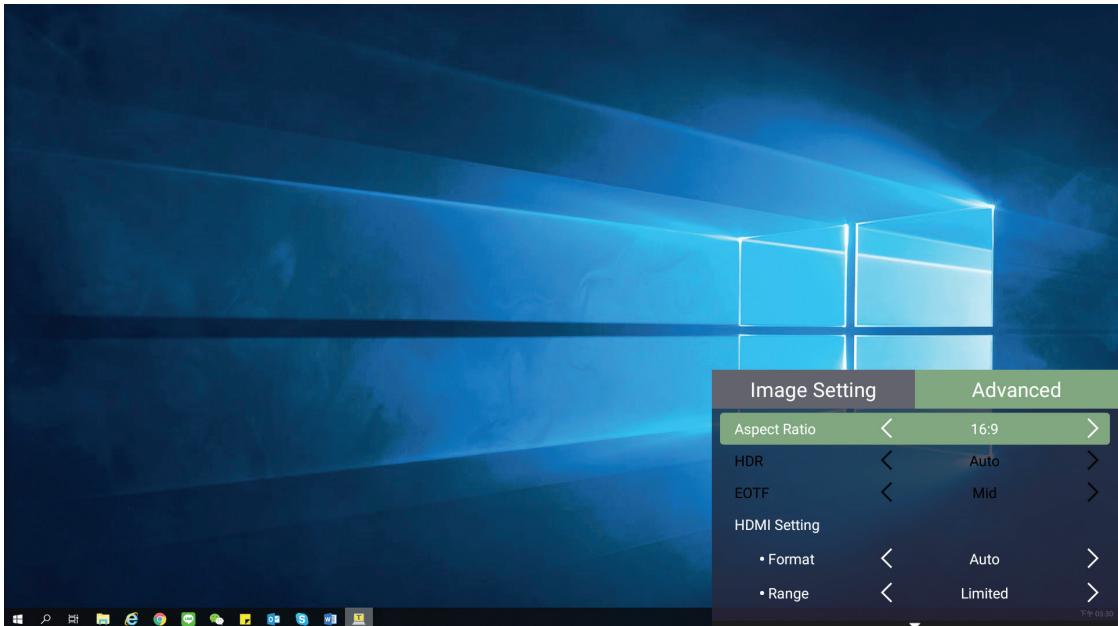Increase Aspect Ratio with right arrow
The width and height of the screenshot is (1118, 626).
1092,429
